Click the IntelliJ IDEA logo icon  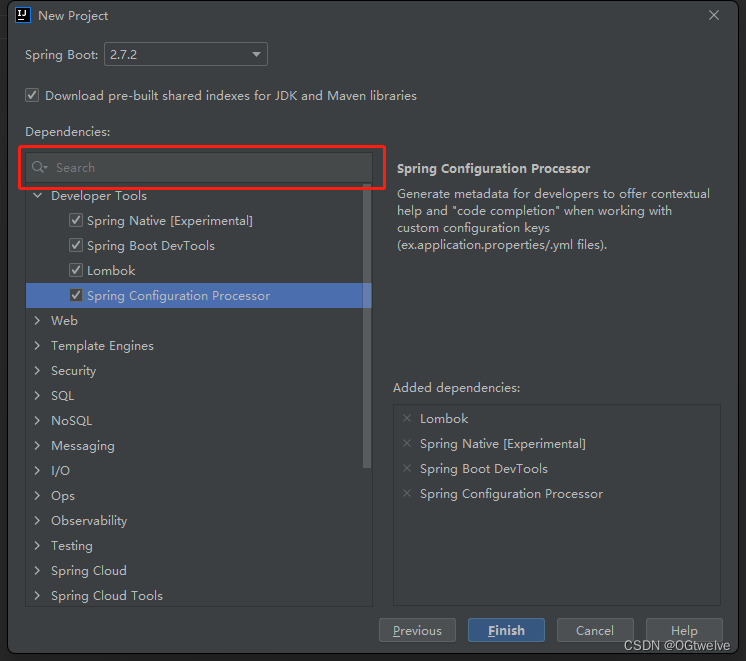(22, 15)
